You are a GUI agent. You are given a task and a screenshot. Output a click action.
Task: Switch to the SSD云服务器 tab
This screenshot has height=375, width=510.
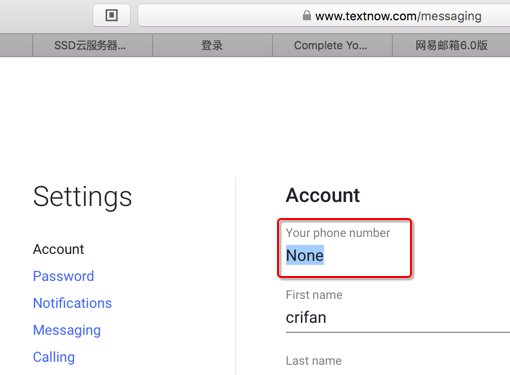[x=92, y=45]
